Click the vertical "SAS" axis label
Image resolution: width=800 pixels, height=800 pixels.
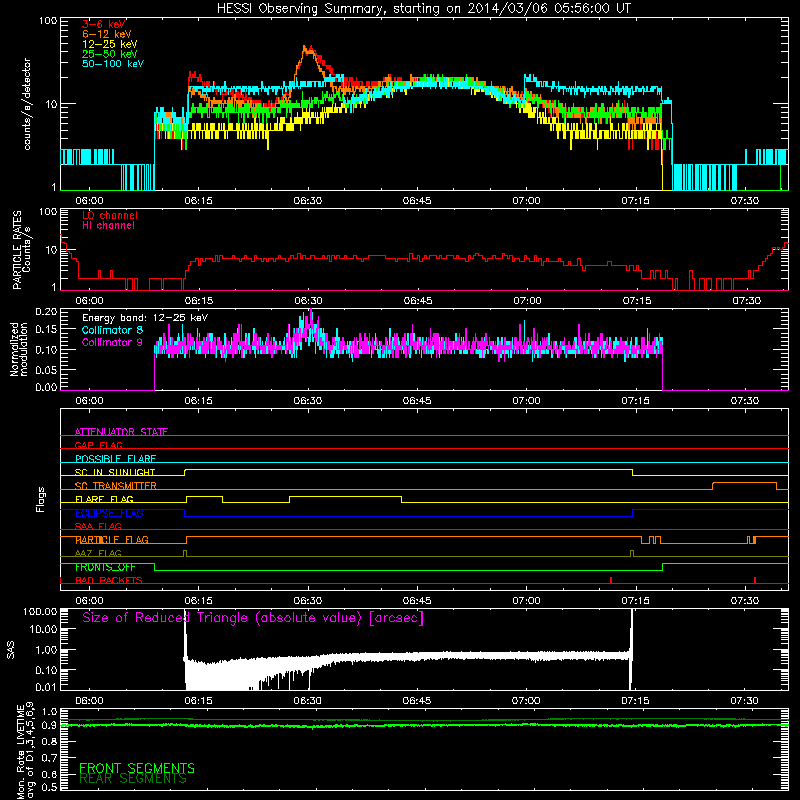(11, 650)
